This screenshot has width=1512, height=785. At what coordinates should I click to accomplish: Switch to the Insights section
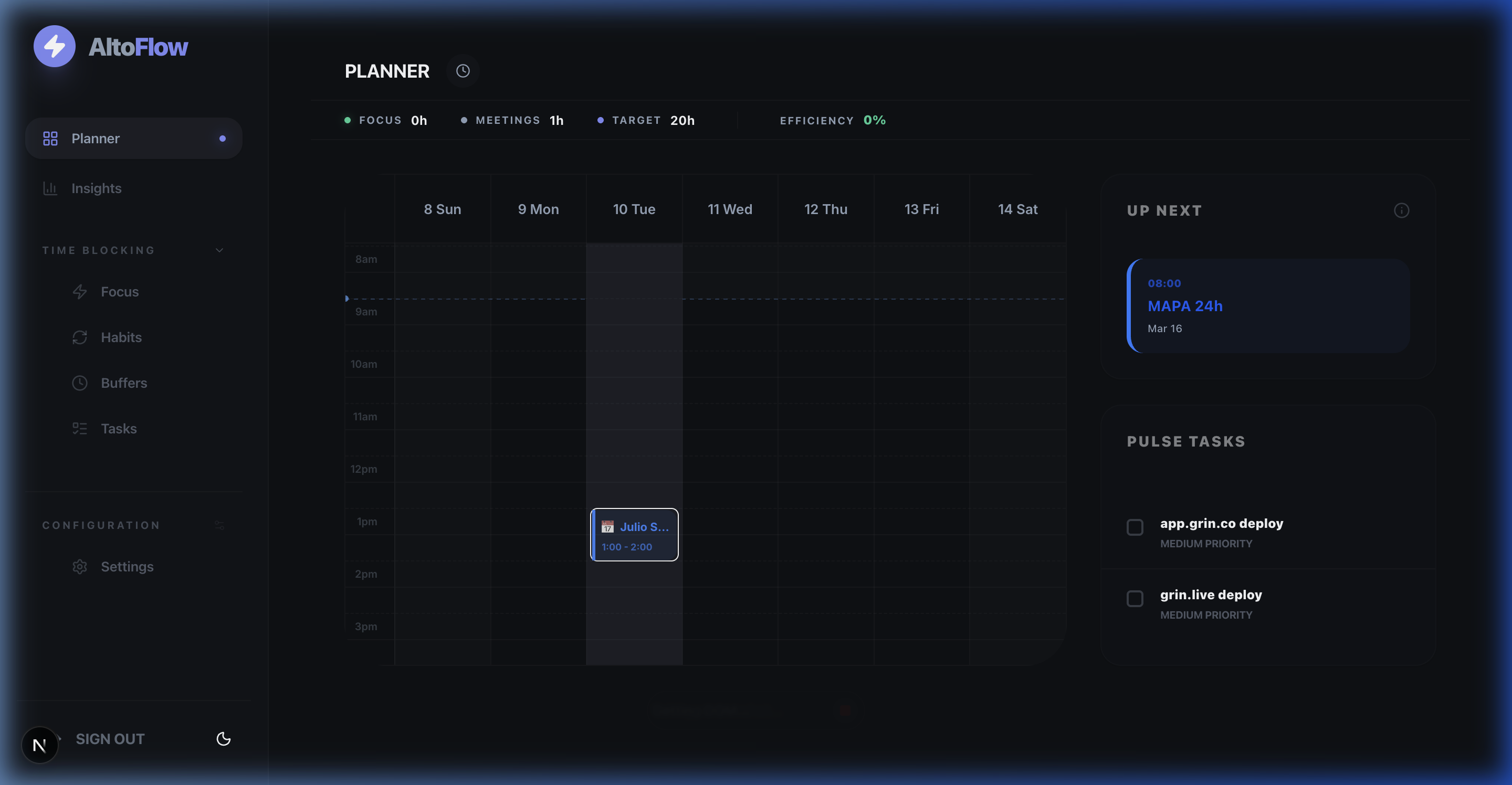coord(96,188)
